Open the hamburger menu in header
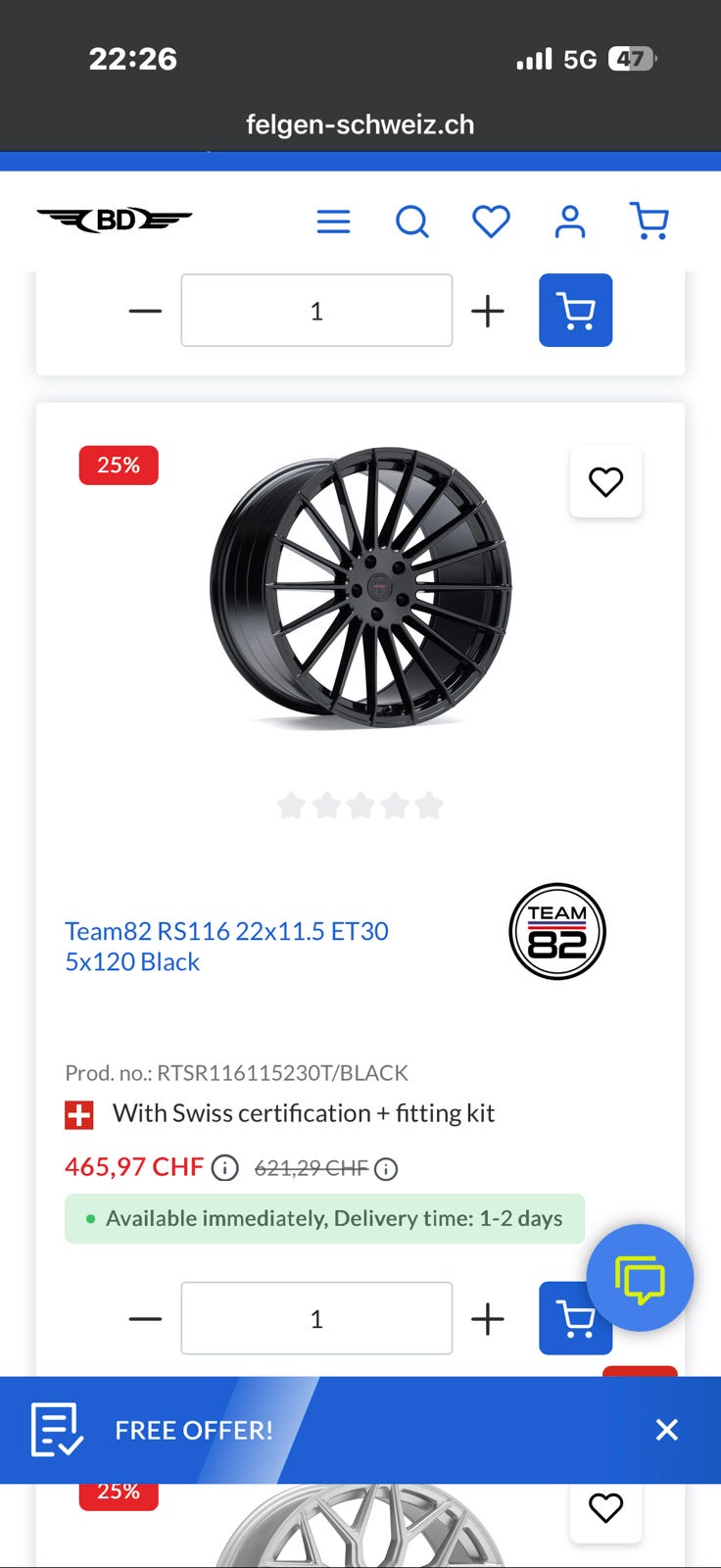Image resolution: width=721 pixels, height=1568 pixels. pyautogui.click(x=333, y=221)
